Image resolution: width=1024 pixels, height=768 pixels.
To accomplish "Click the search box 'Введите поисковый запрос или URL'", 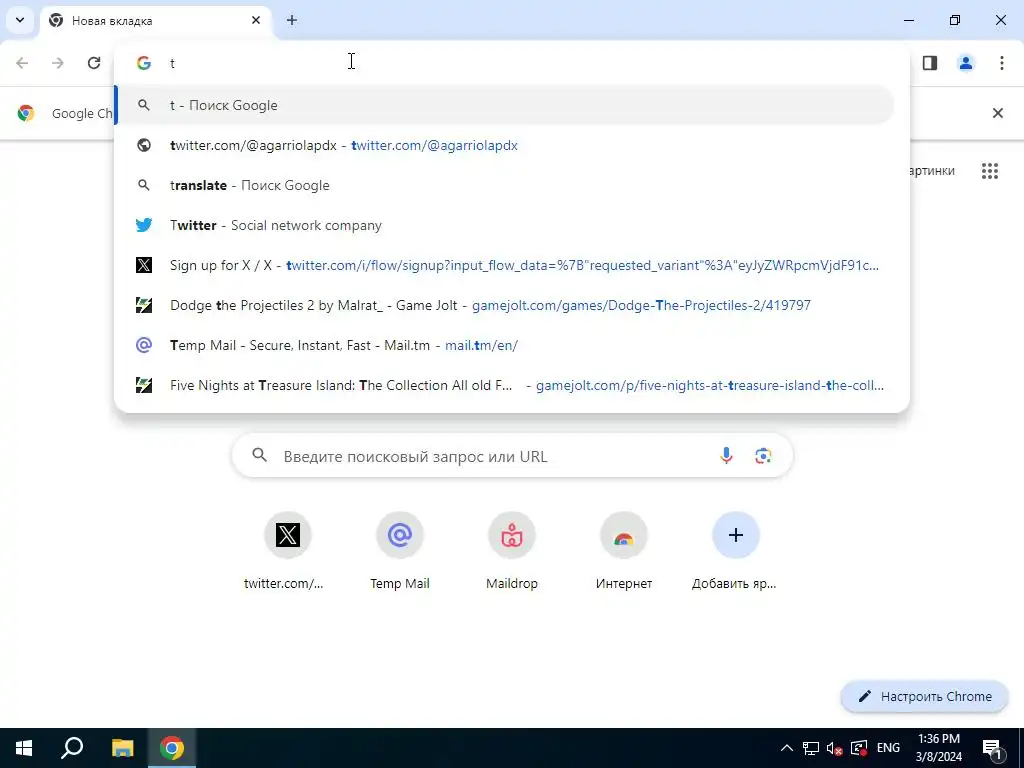I will click(x=513, y=456).
